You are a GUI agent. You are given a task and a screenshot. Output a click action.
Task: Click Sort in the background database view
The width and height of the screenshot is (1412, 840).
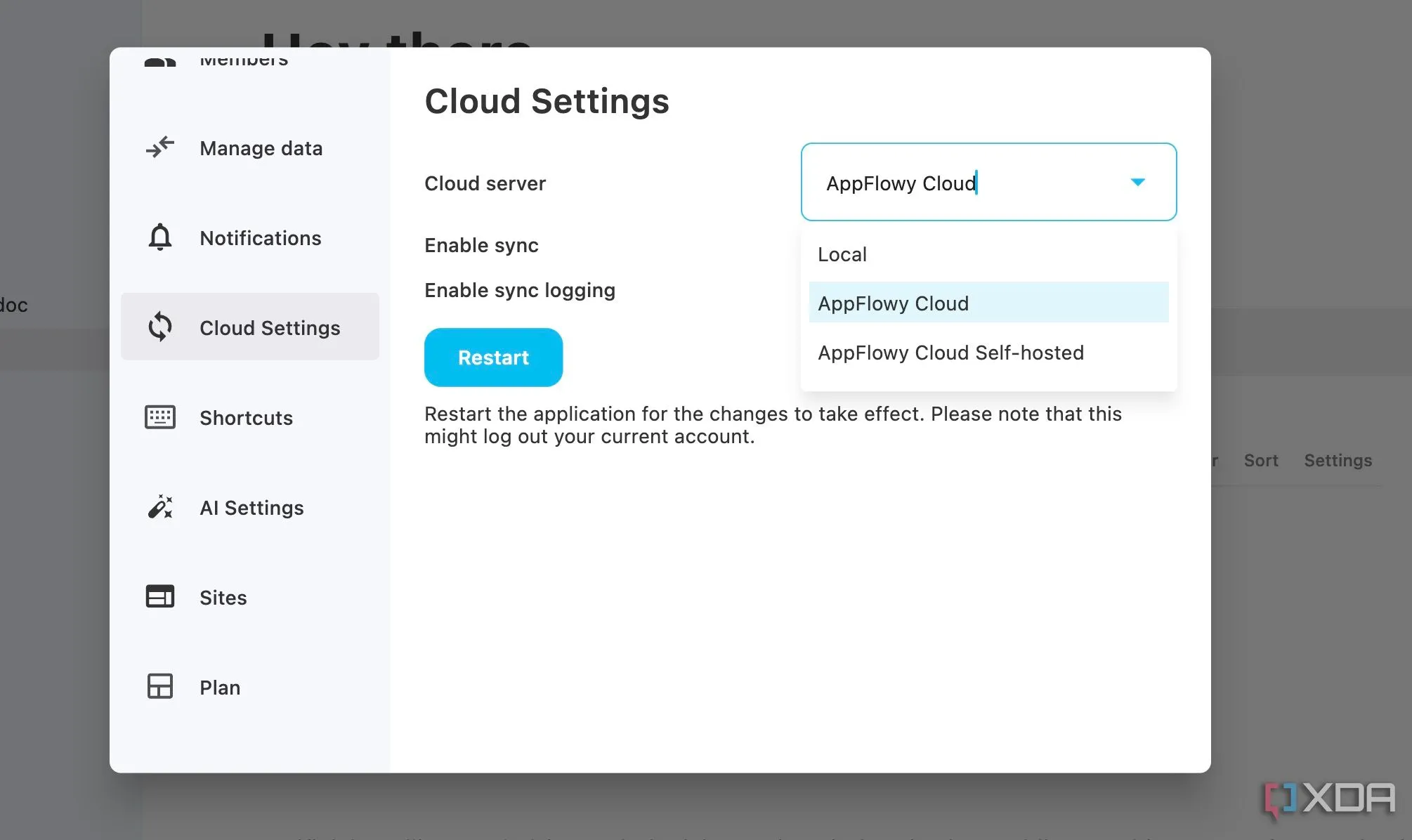point(1261,461)
